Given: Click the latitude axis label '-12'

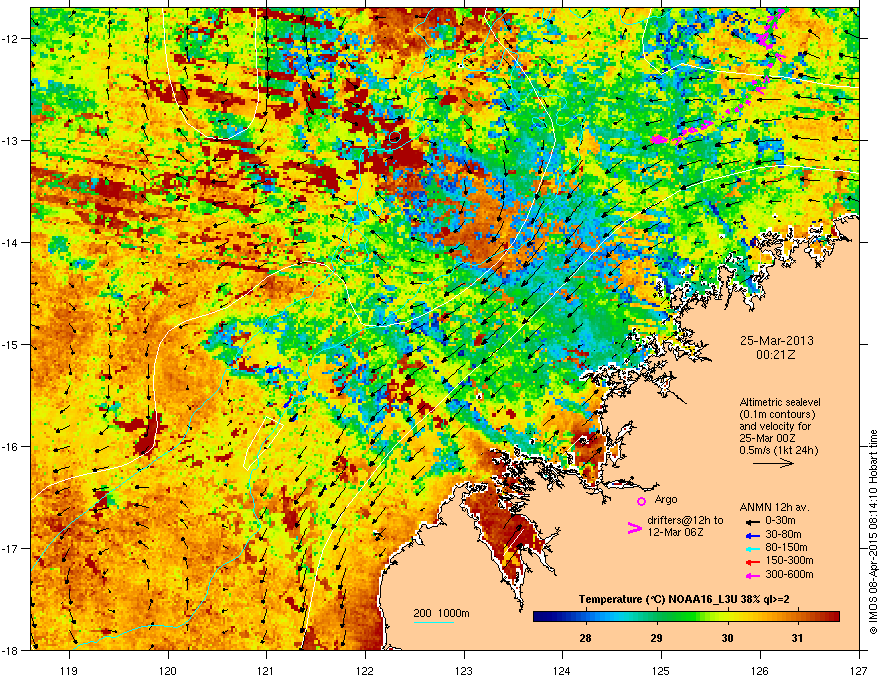Looking at the screenshot, I should pyautogui.click(x=11, y=39).
